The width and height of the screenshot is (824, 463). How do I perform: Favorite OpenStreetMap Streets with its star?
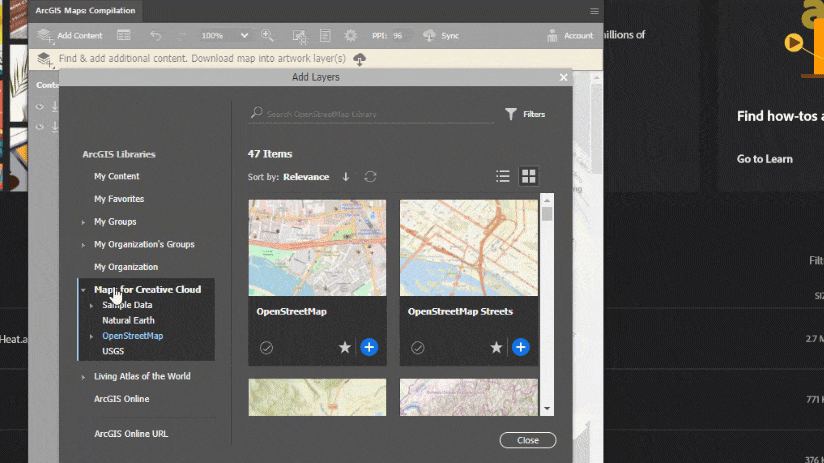pos(496,347)
